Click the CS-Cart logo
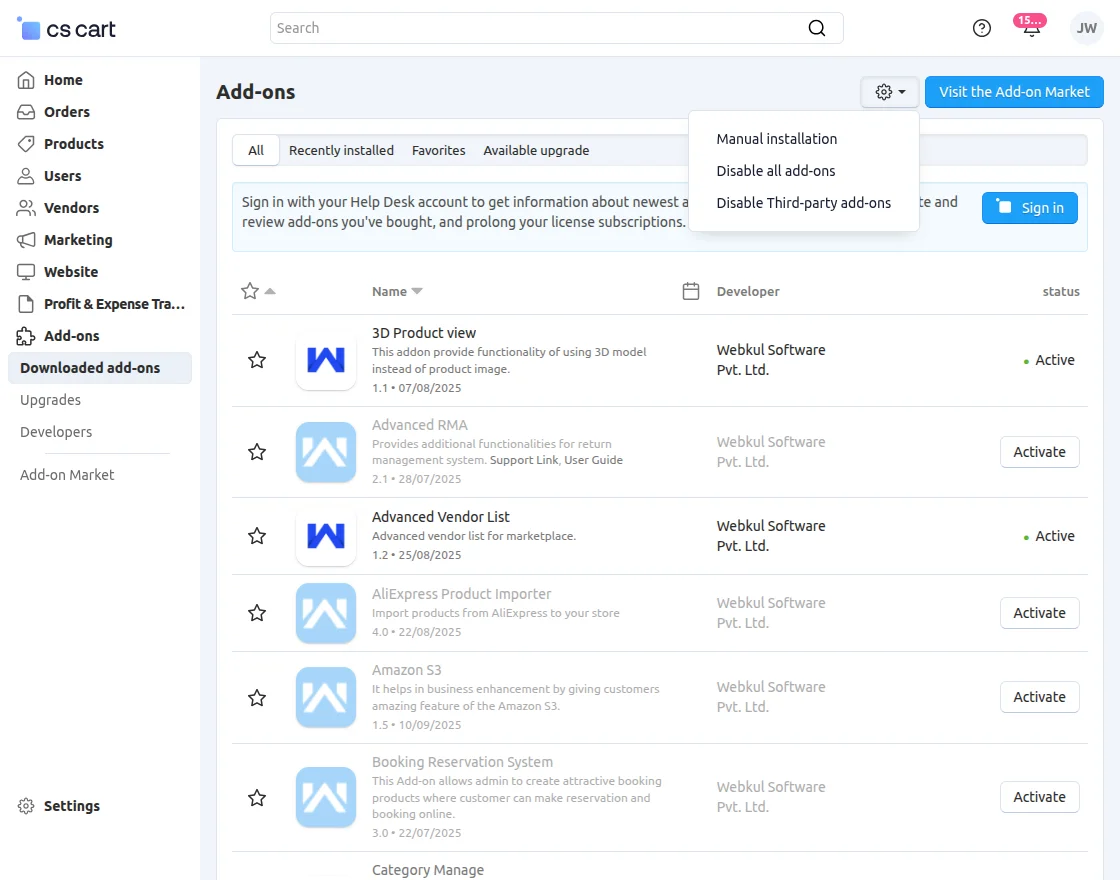Image resolution: width=1120 pixels, height=880 pixels. coord(66,29)
